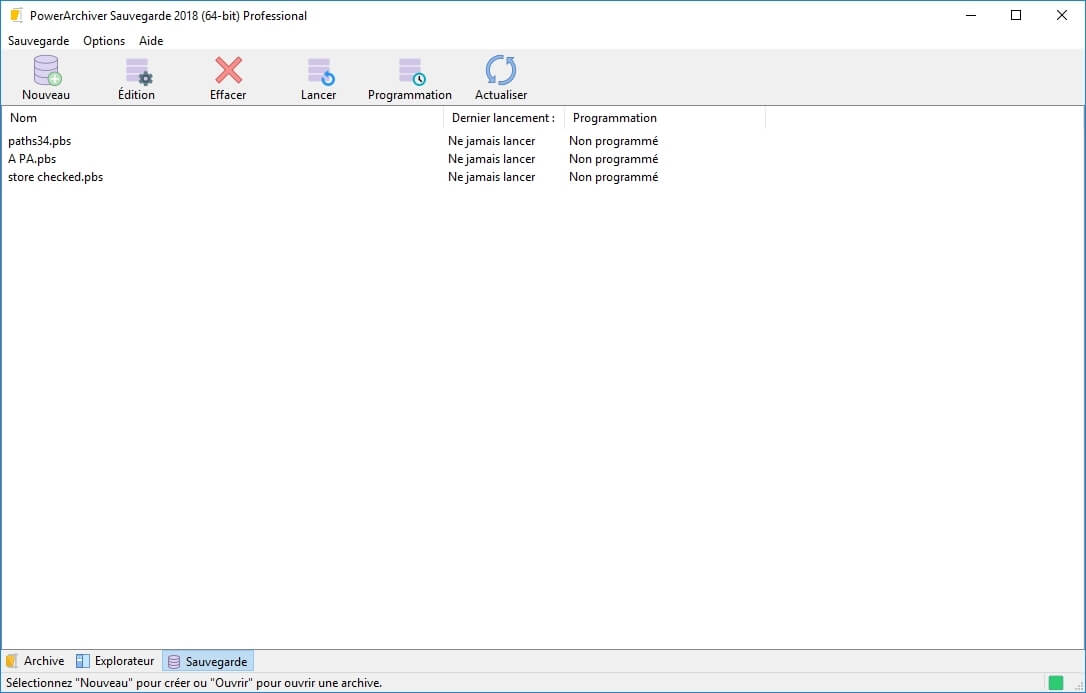Sort by Dernier lancement column header

(502, 118)
